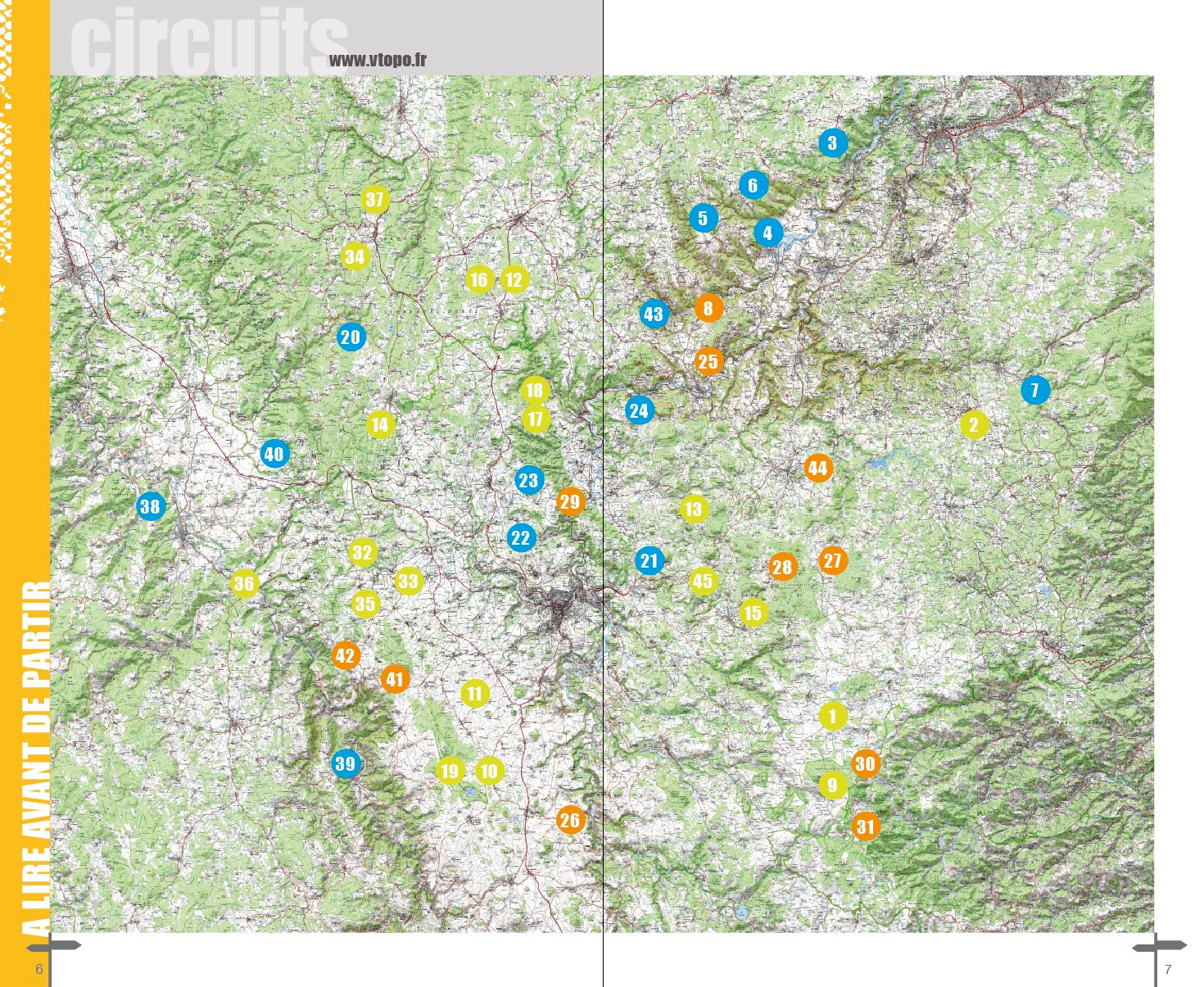Click blue circuit marker 39

click(x=346, y=764)
